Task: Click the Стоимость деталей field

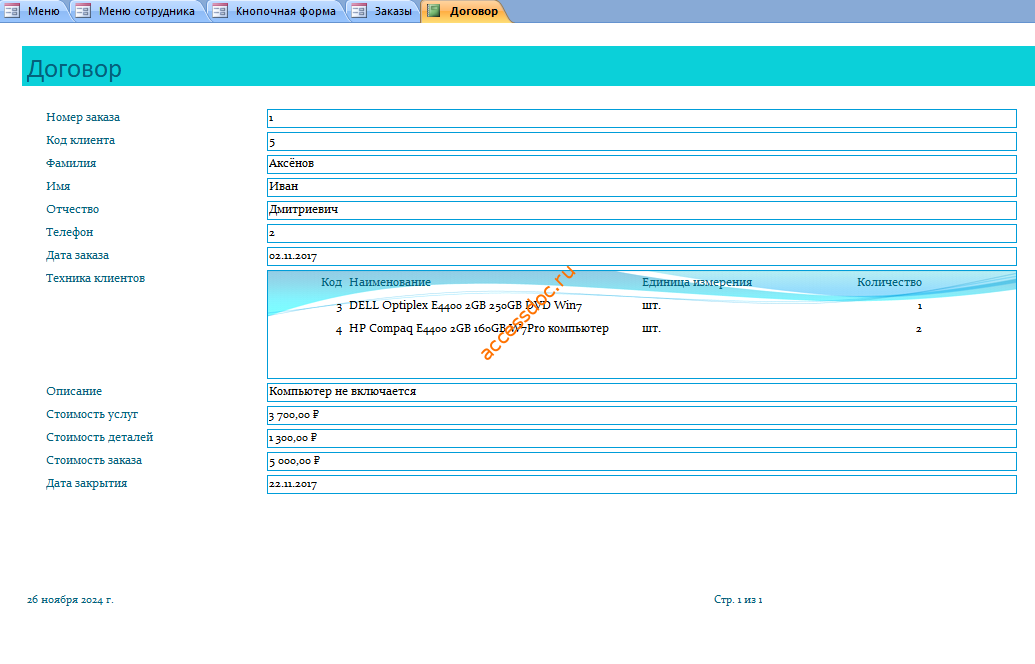Action: [642, 438]
